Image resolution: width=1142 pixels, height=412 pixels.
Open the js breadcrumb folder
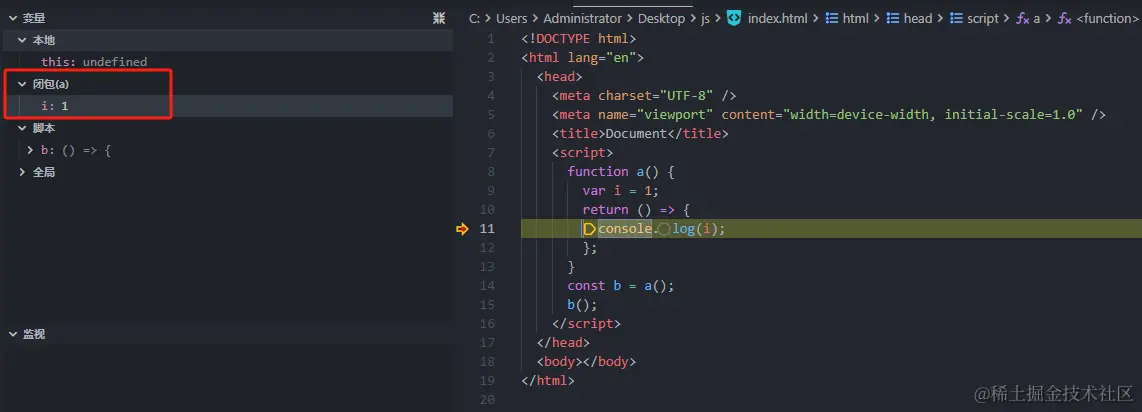tap(705, 19)
